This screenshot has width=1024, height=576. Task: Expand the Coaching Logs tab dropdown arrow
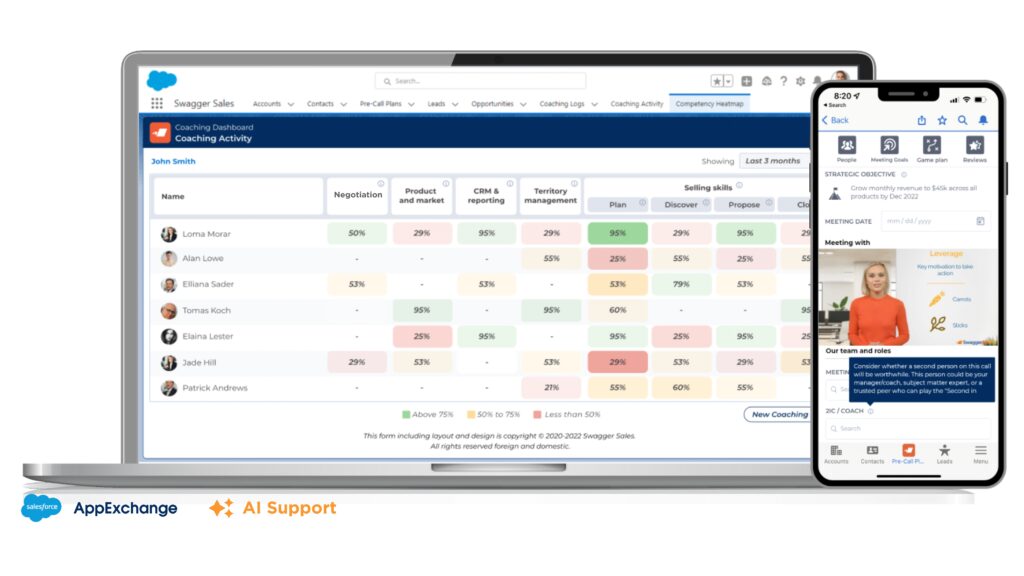coord(594,104)
